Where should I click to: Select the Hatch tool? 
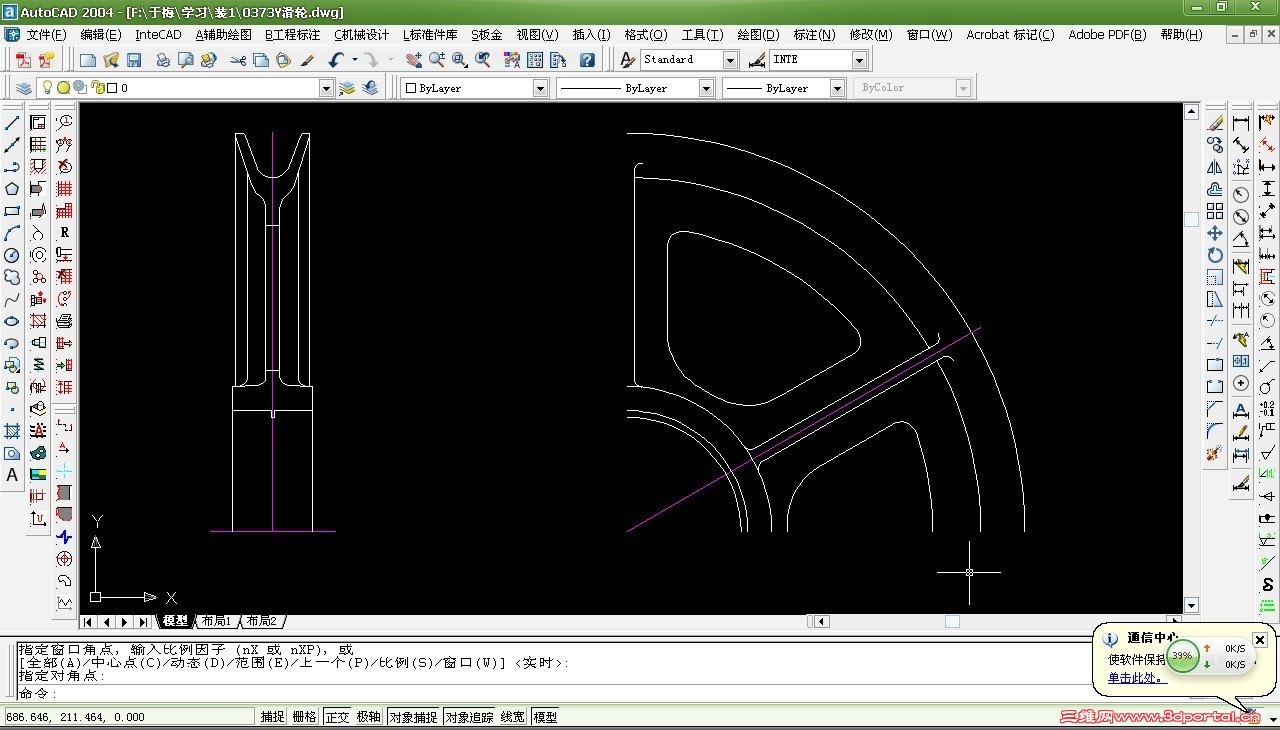point(12,431)
